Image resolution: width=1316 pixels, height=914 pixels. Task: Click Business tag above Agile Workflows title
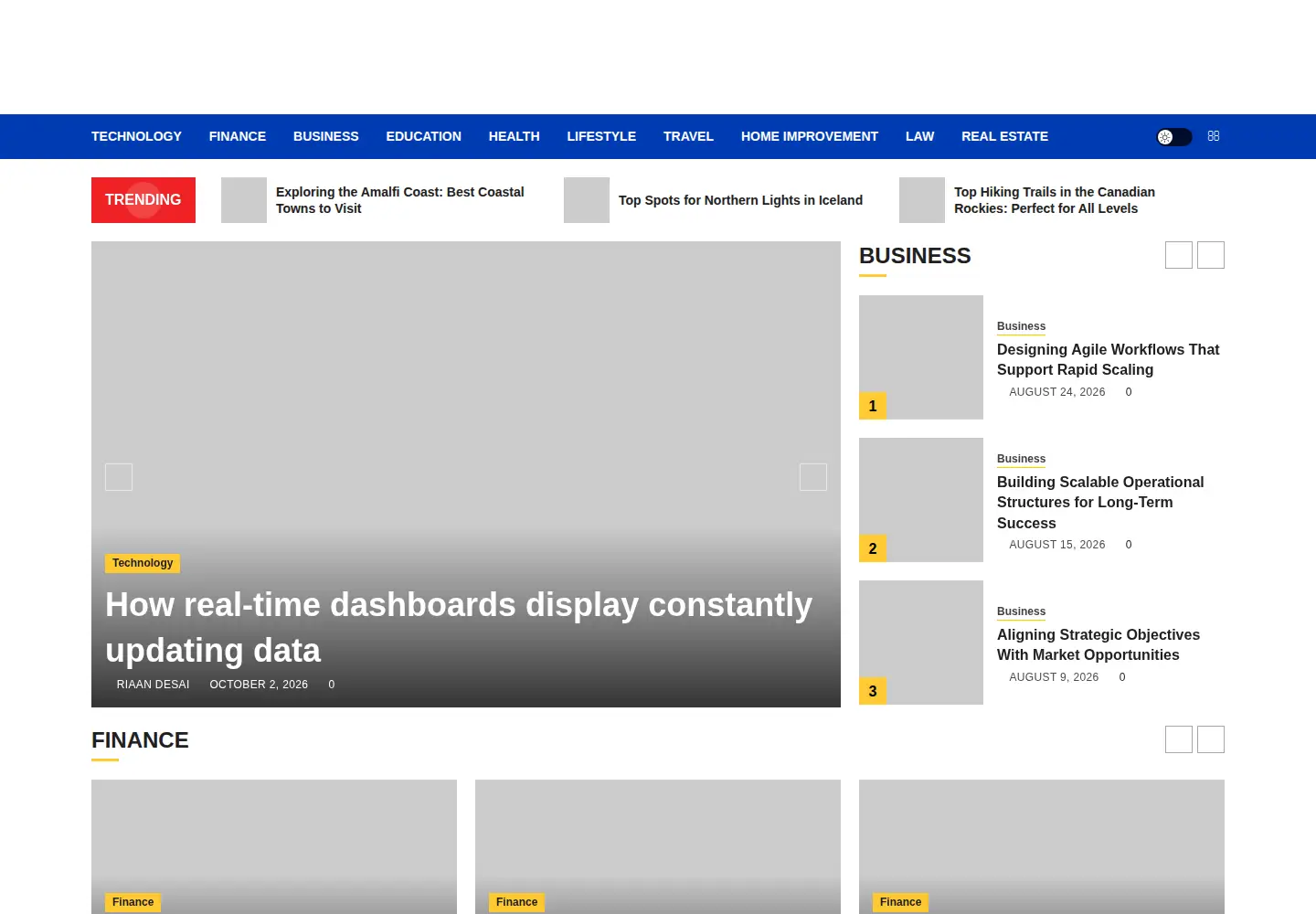click(x=1021, y=326)
